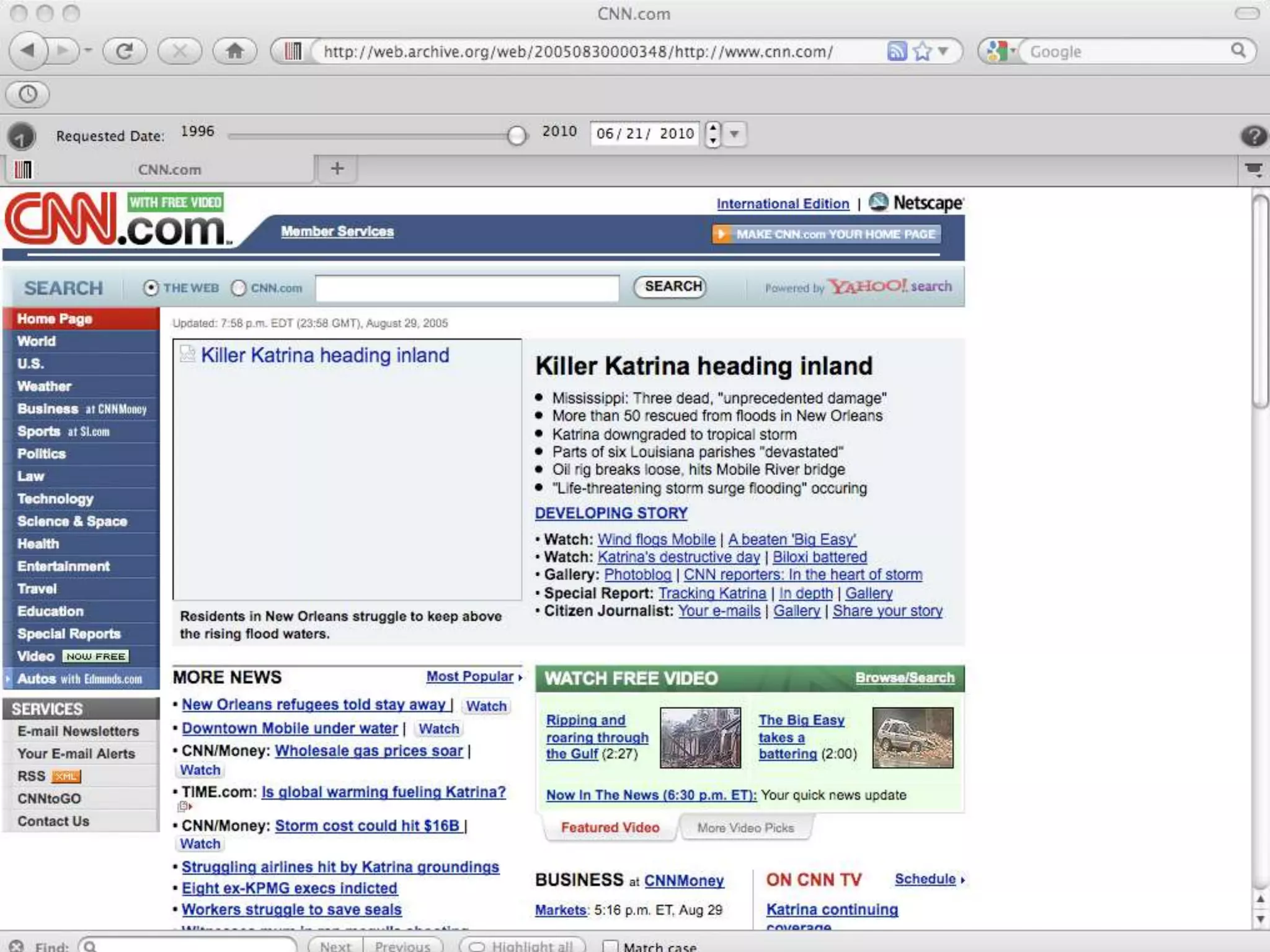Screen dimensions: 1270x952
Task: Select THE WEB search radio button
Action: coord(151,288)
